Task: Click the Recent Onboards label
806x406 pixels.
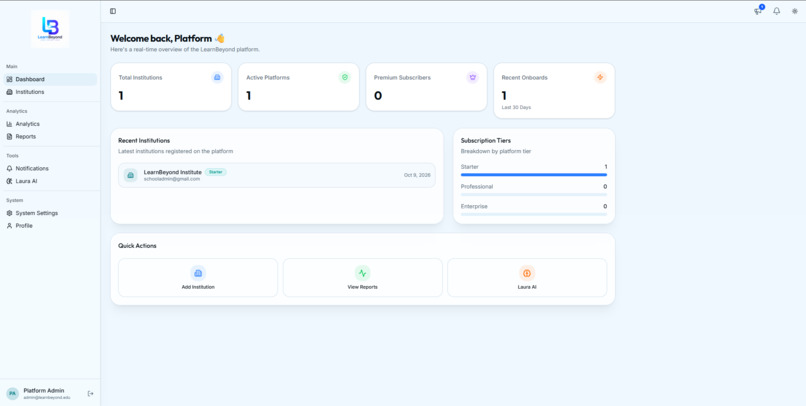Action: pos(524,78)
